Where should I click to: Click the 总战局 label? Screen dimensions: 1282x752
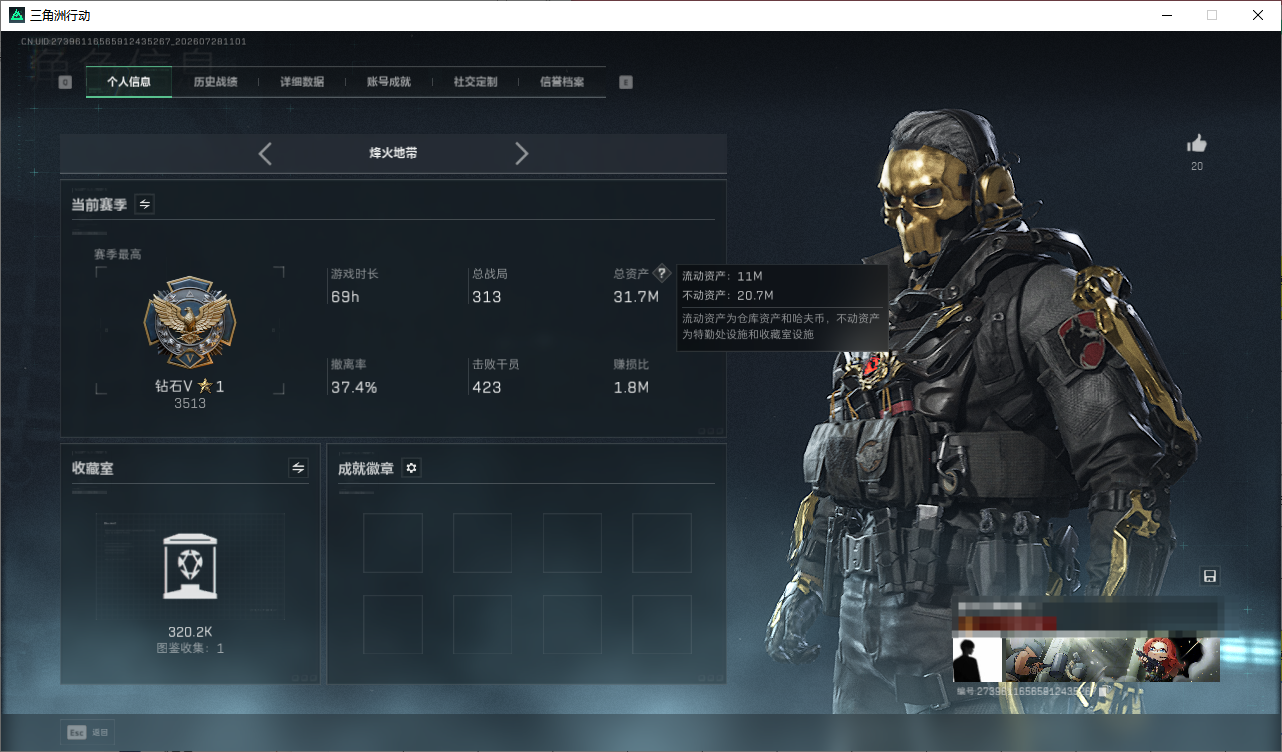490,273
